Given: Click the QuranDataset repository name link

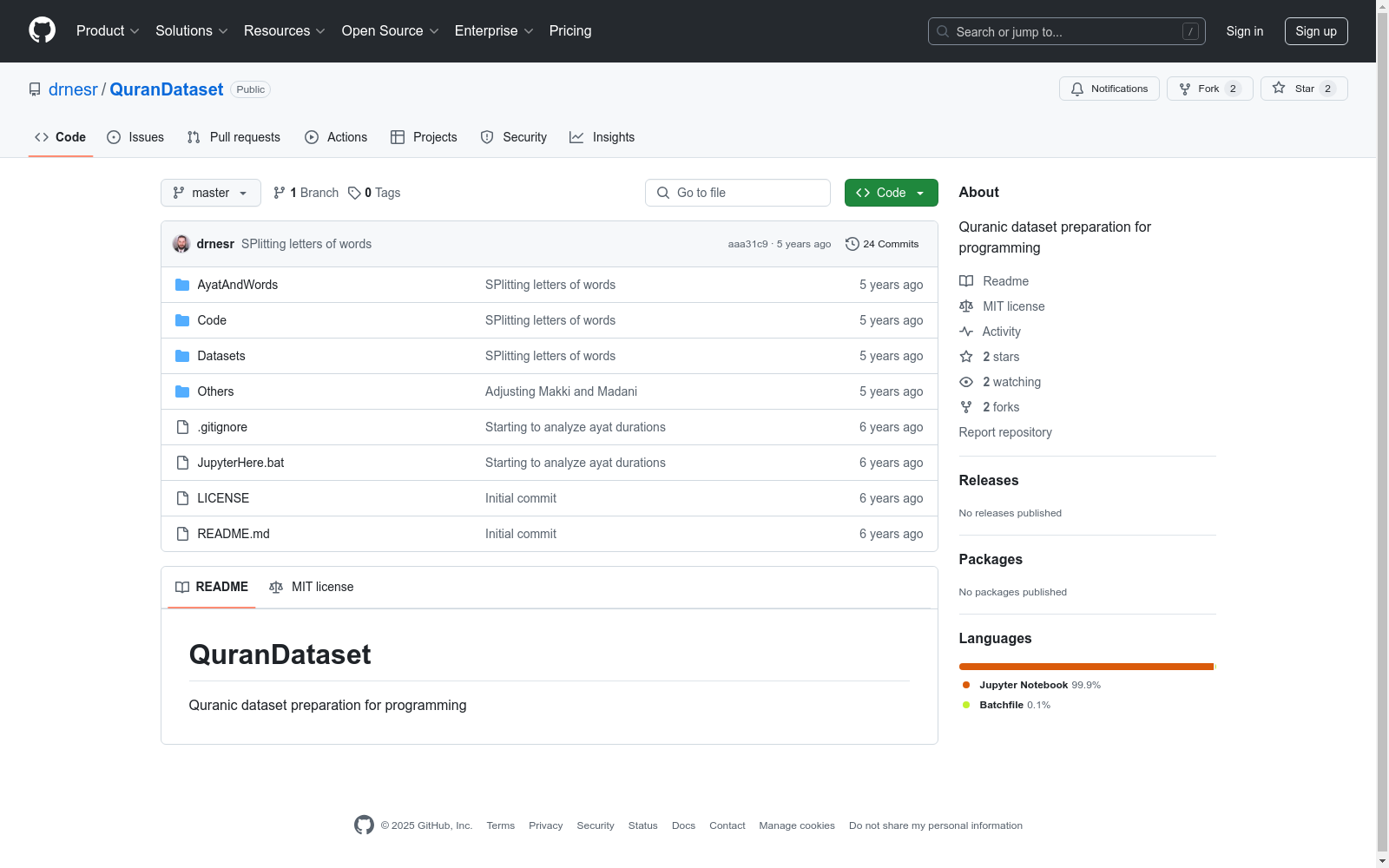Looking at the screenshot, I should [167, 89].
